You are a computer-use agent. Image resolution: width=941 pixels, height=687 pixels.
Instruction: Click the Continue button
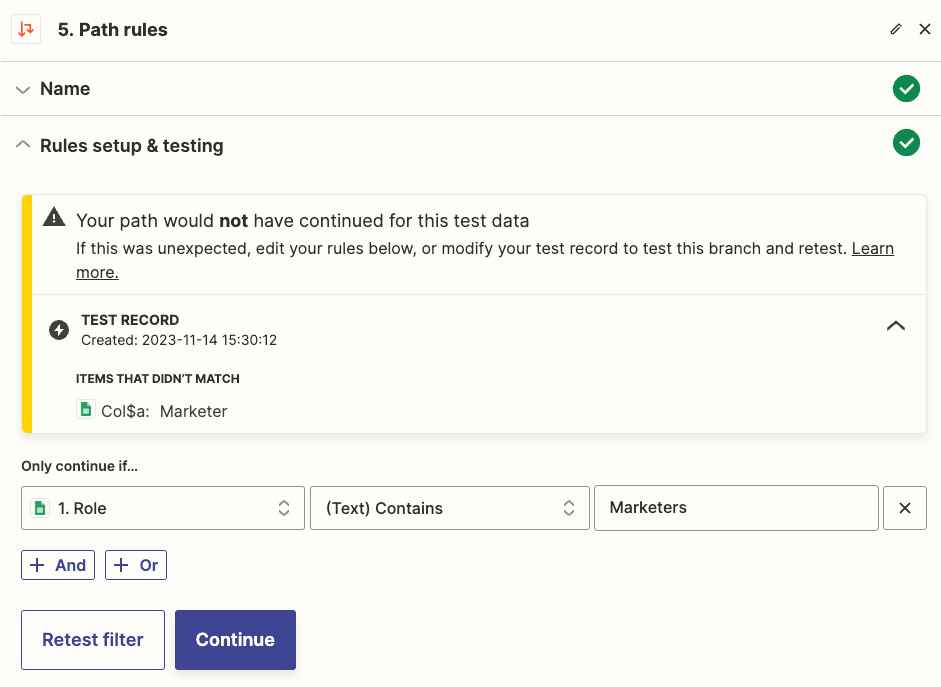tap(235, 640)
